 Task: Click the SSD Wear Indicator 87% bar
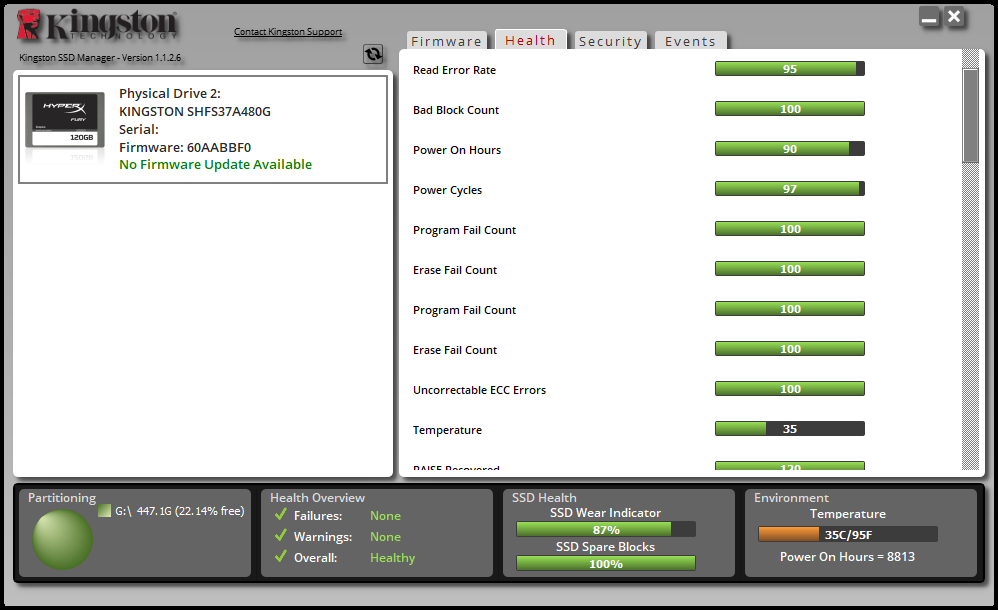tap(606, 530)
